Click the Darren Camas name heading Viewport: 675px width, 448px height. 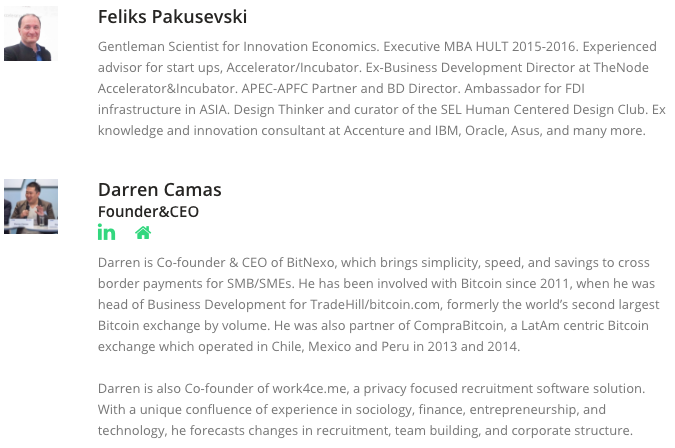point(160,190)
